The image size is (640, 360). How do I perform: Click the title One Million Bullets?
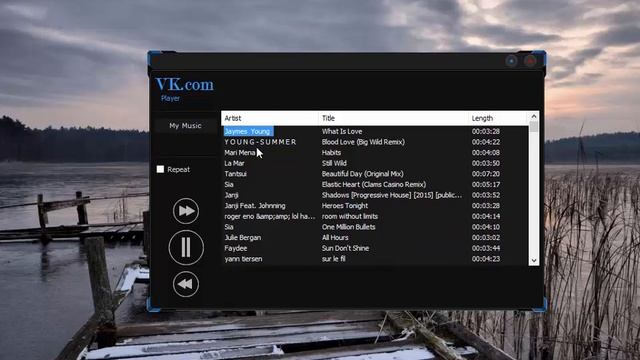349,227
